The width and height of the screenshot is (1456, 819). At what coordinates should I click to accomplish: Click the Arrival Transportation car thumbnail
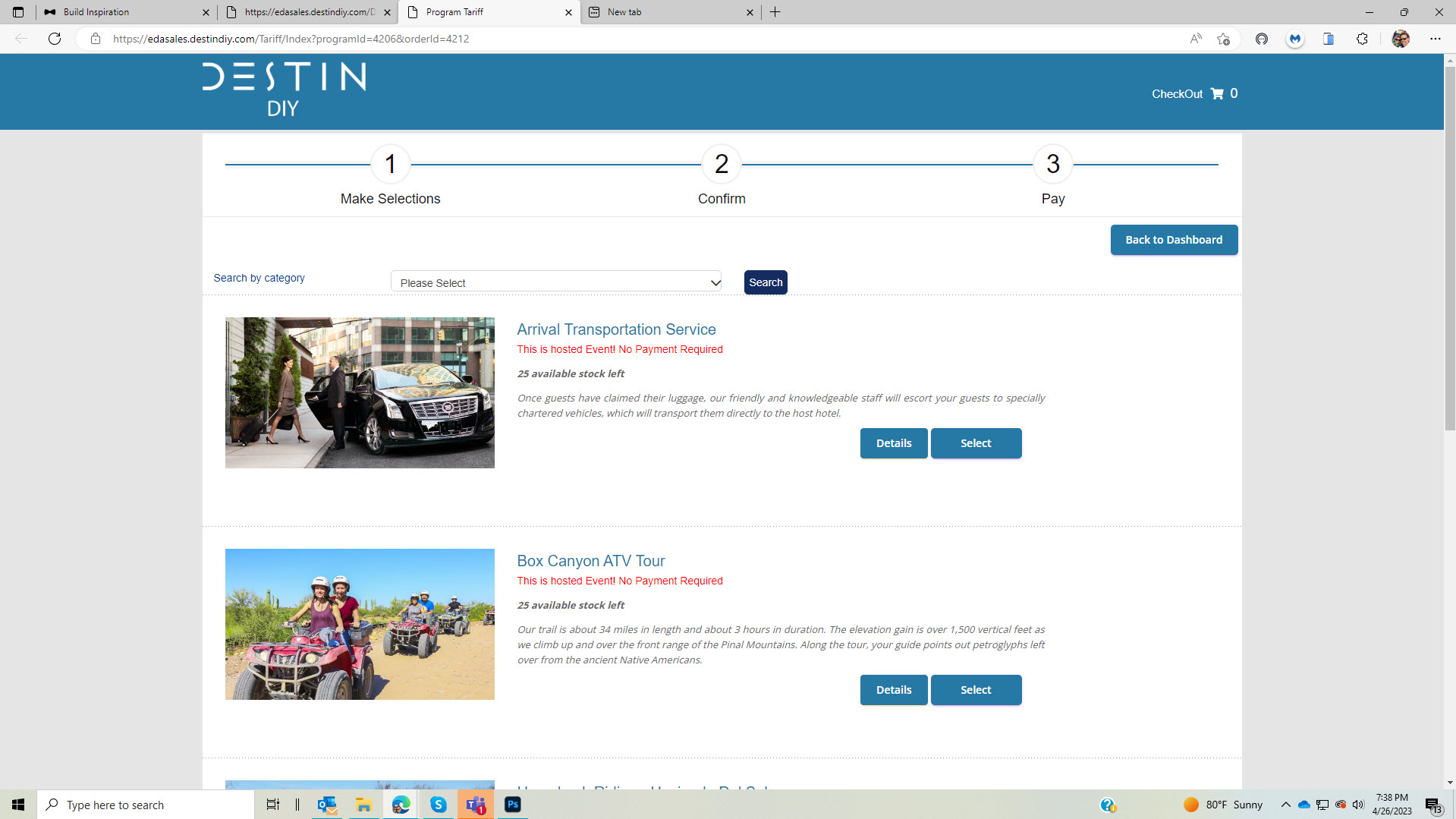tap(360, 392)
